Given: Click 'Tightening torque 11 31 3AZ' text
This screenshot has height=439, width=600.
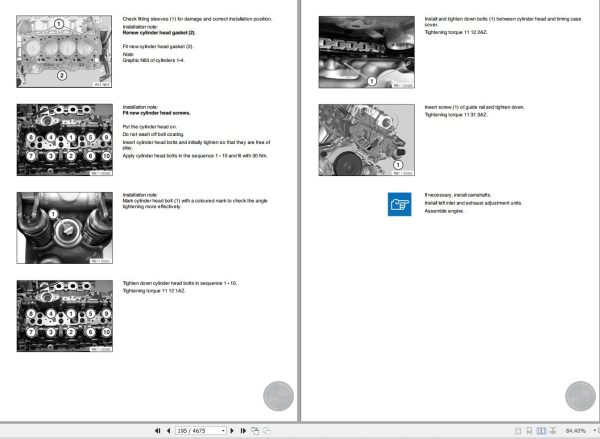Looking at the screenshot, I should point(456,115).
